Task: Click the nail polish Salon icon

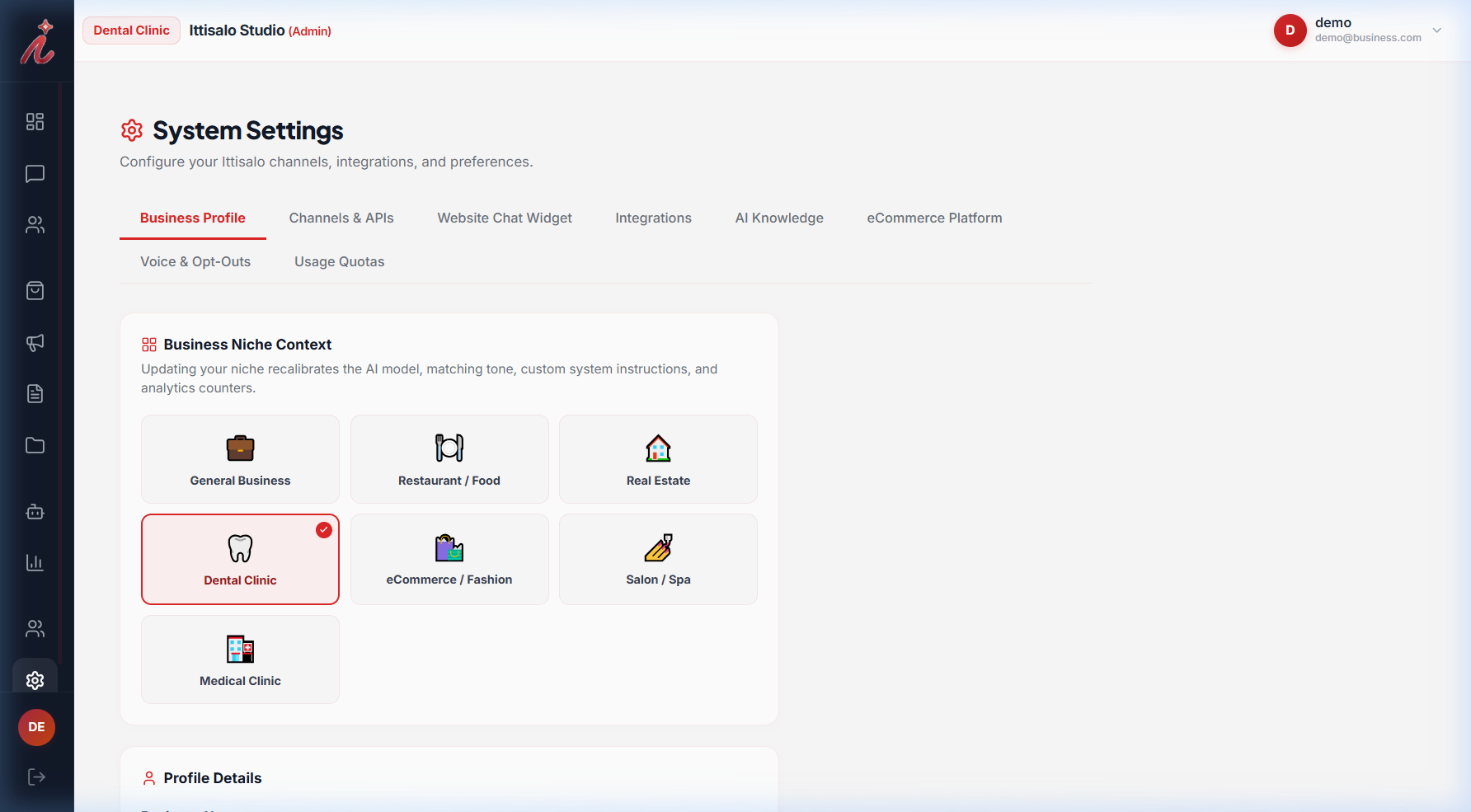Action: (658, 547)
